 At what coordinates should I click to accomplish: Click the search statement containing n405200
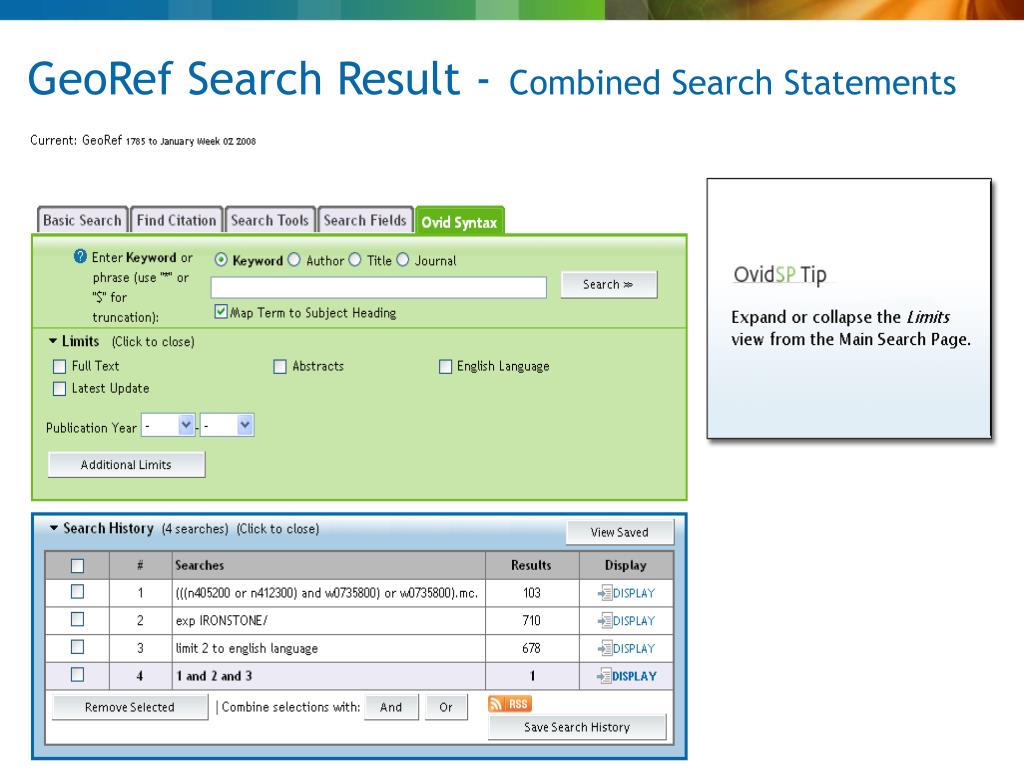[x=327, y=593]
